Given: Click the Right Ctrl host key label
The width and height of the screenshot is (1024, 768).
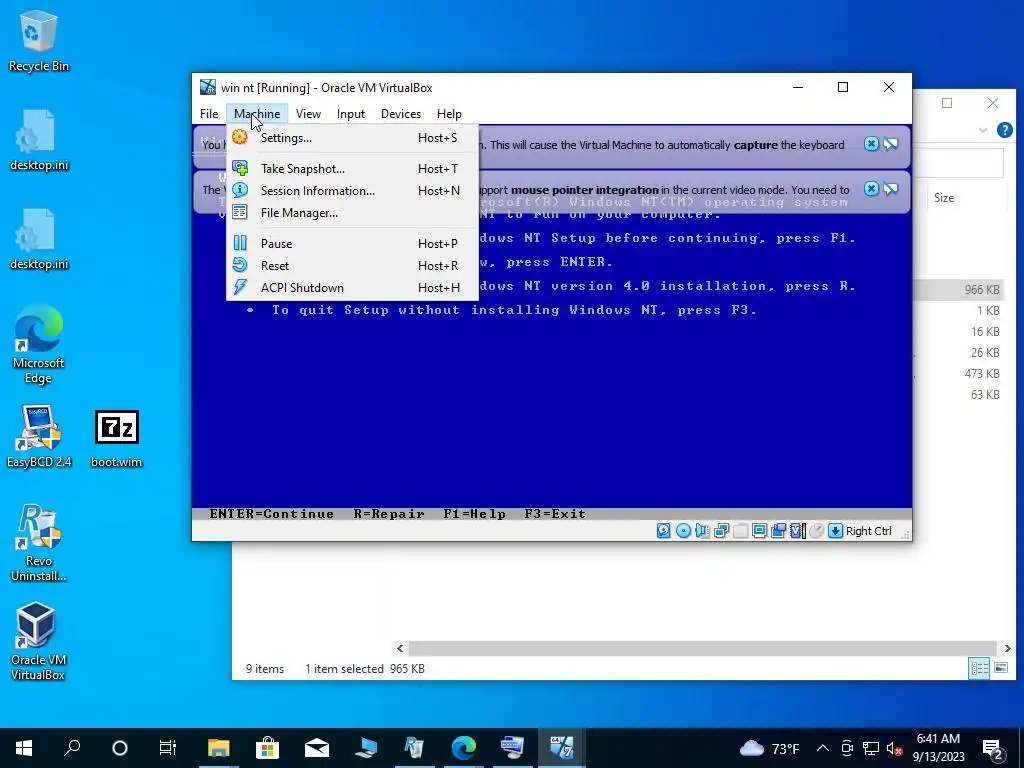Looking at the screenshot, I should pos(869,531).
